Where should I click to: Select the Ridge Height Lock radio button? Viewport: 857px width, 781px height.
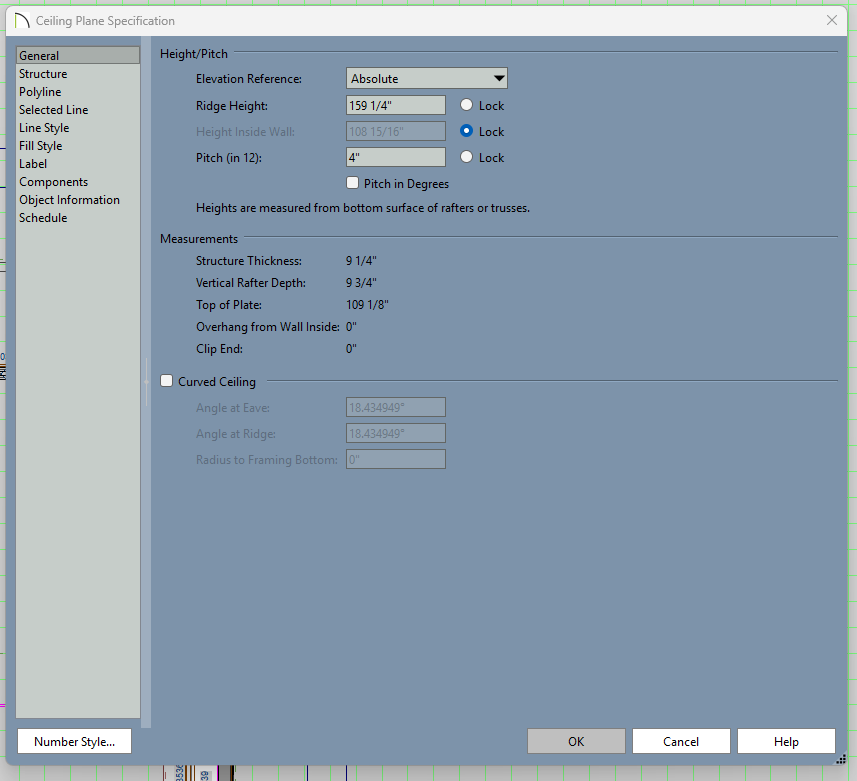[467, 105]
